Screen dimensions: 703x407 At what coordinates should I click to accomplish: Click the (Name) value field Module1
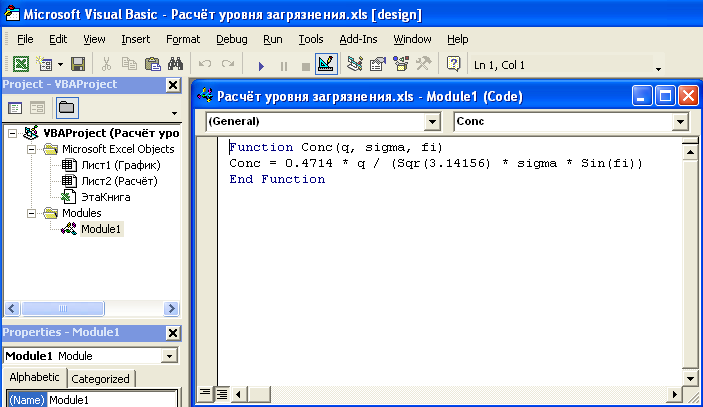(112, 400)
